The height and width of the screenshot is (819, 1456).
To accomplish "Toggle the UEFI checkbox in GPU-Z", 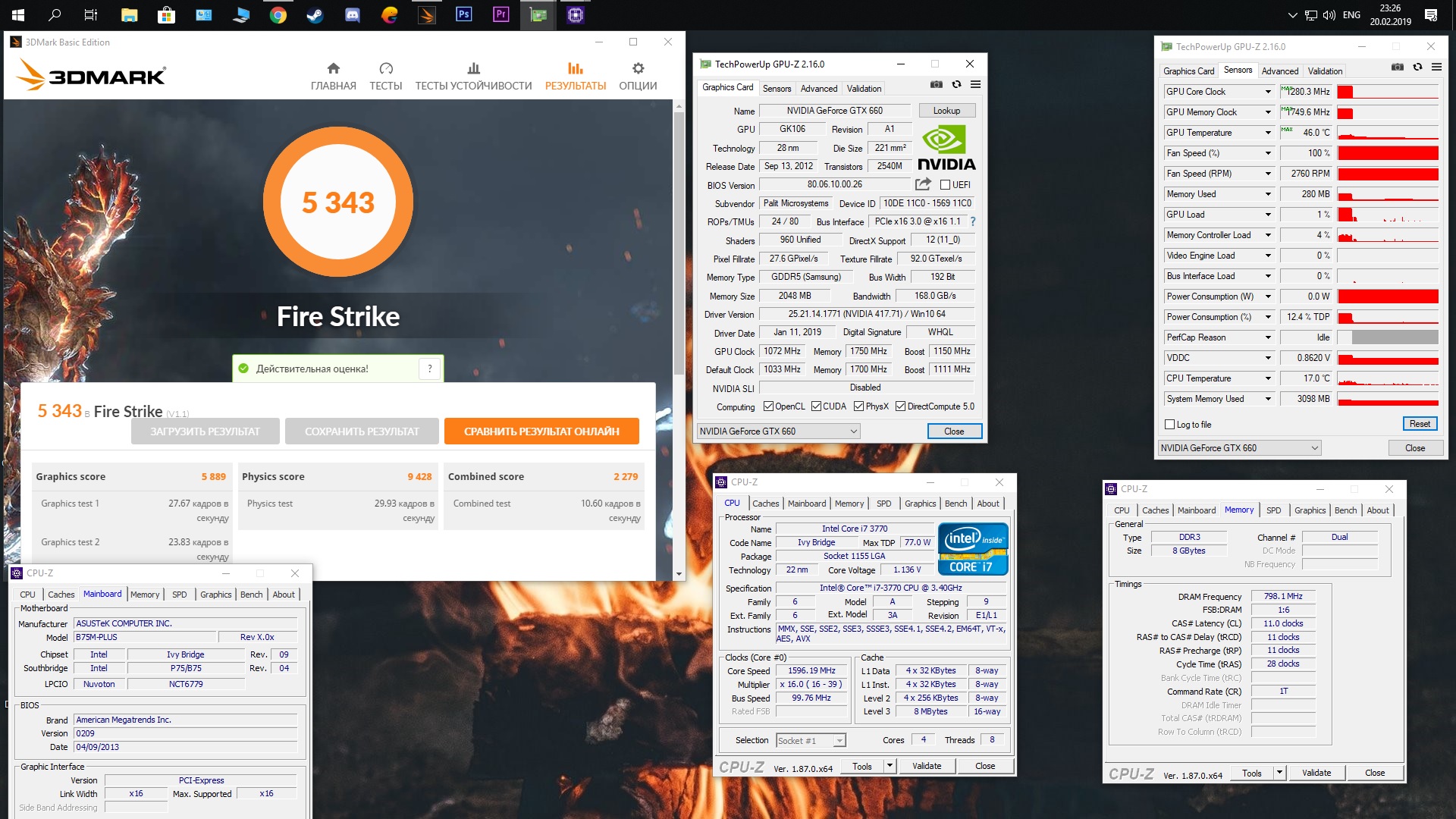I will [946, 184].
